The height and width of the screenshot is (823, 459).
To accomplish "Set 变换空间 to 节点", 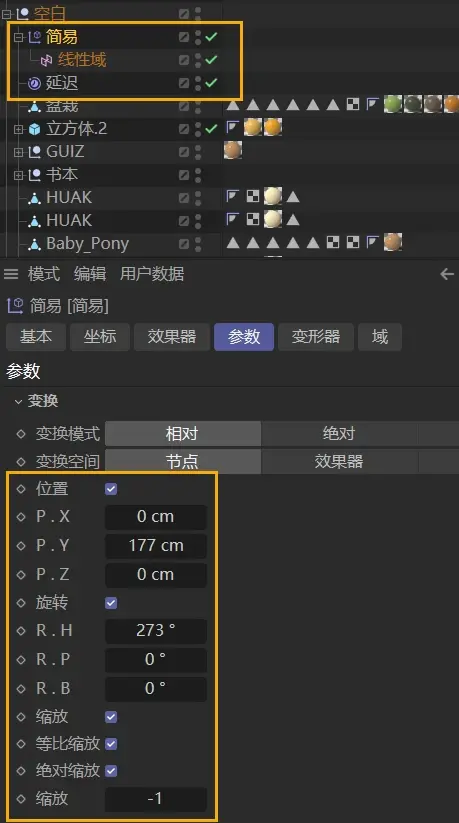I will point(182,462).
